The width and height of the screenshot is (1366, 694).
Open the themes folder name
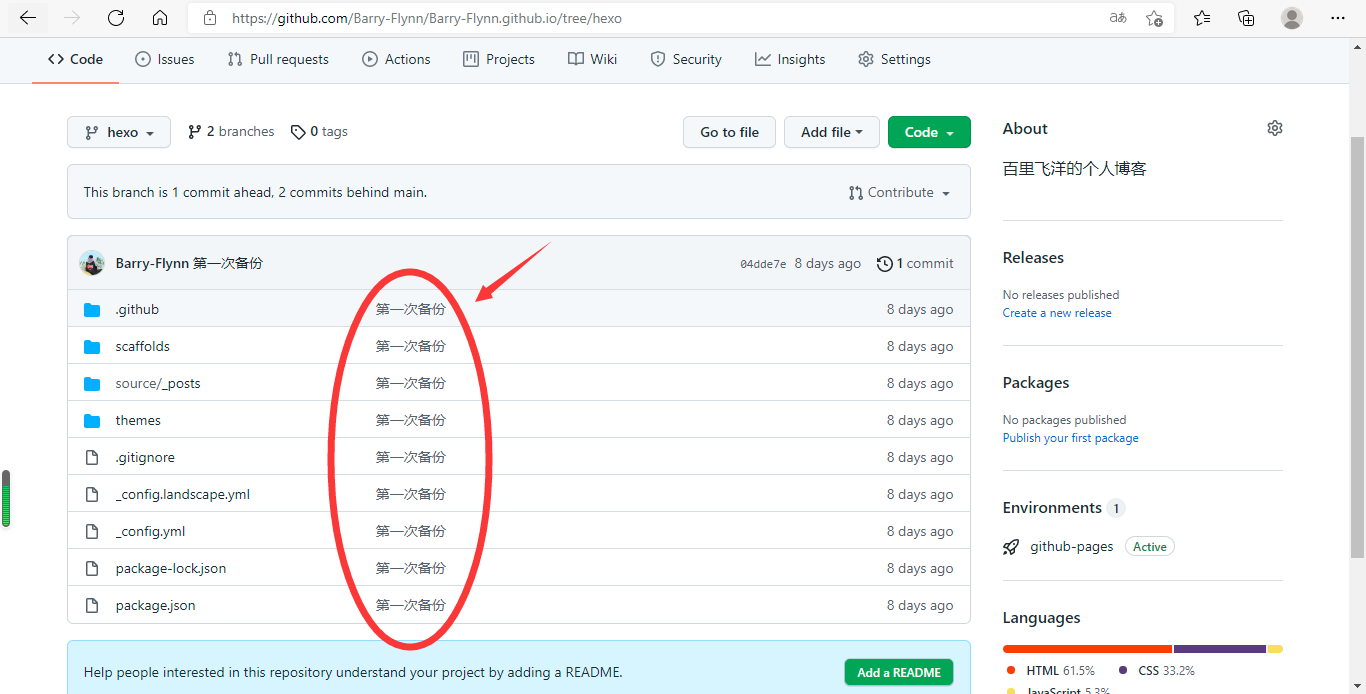point(138,420)
